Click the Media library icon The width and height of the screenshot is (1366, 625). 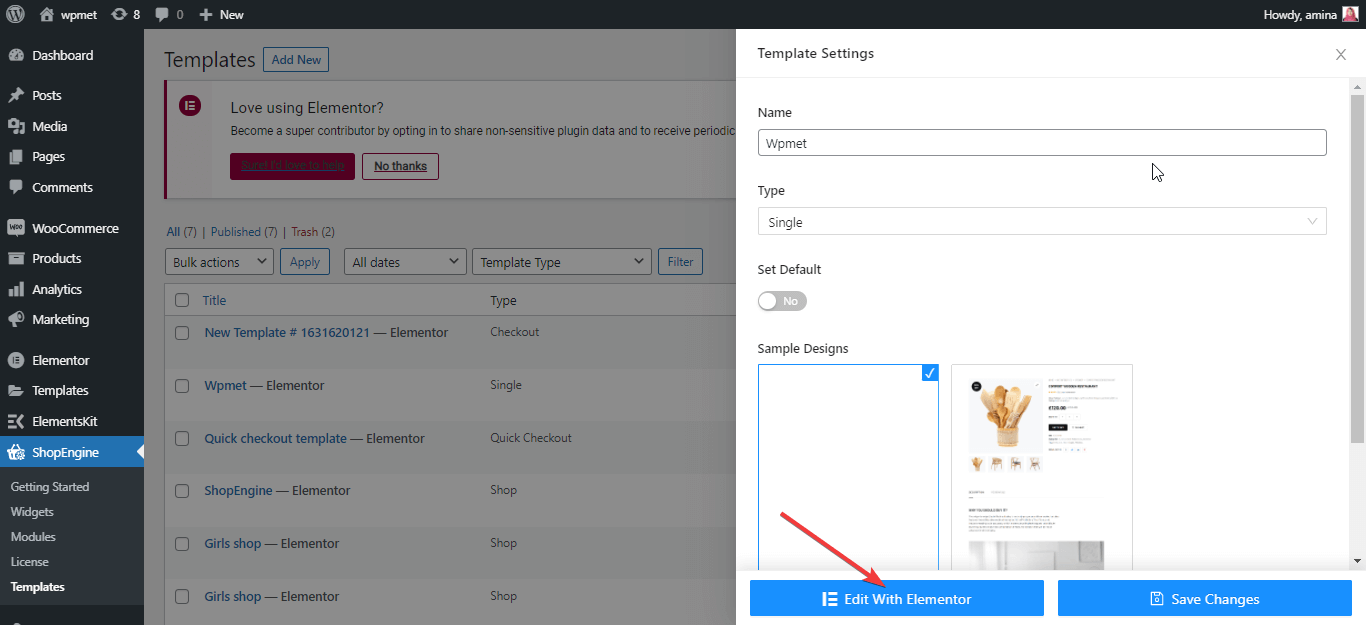coord(16,126)
